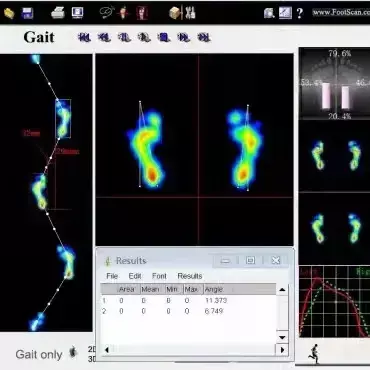Image resolution: width=370 pixels, height=370 pixels.
Task: Open help with the question mark icon
Action: [300, 13]
